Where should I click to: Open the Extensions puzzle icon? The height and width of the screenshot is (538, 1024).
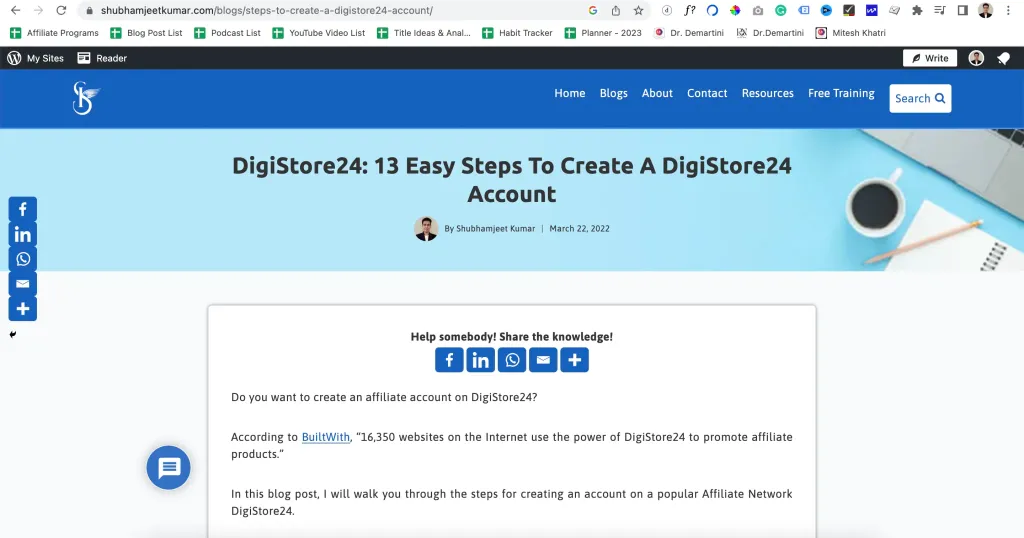pyautogui.click(x=918, y=10)
